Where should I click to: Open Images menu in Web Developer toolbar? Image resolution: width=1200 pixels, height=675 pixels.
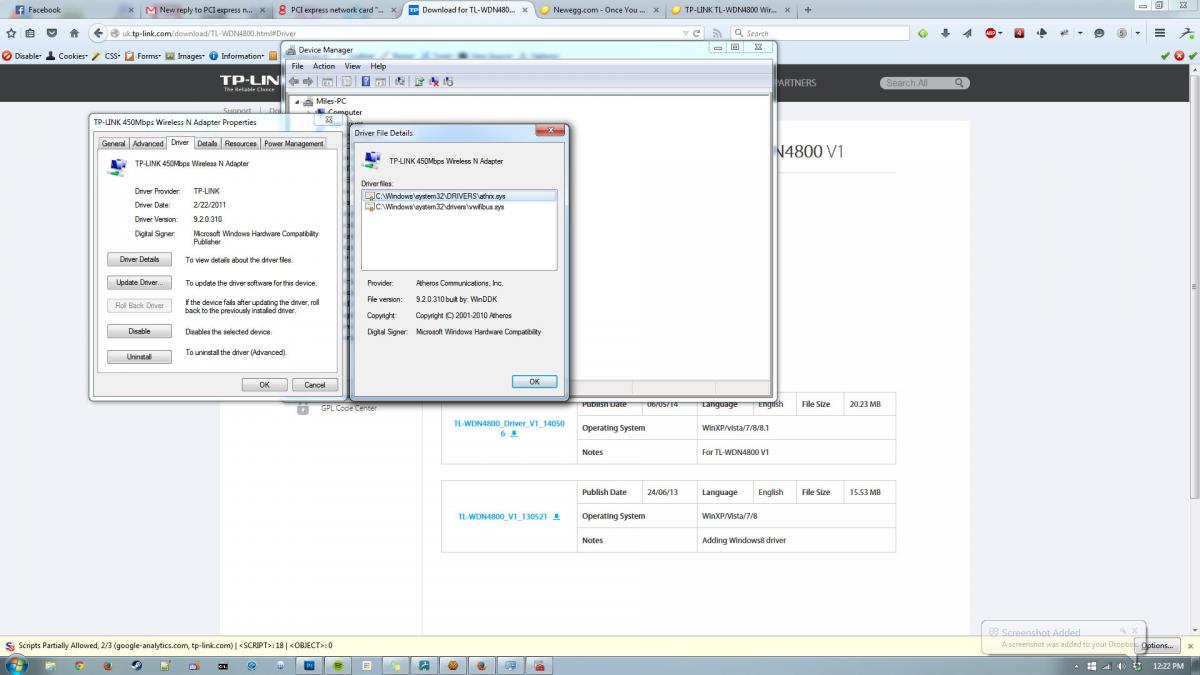pyautogui.click(x=185, y=56)
